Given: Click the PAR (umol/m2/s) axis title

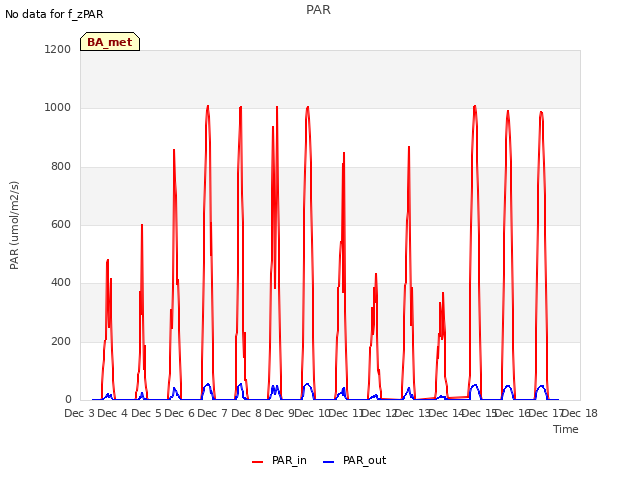Looking at the screenshot, I should tap(14, 225).
